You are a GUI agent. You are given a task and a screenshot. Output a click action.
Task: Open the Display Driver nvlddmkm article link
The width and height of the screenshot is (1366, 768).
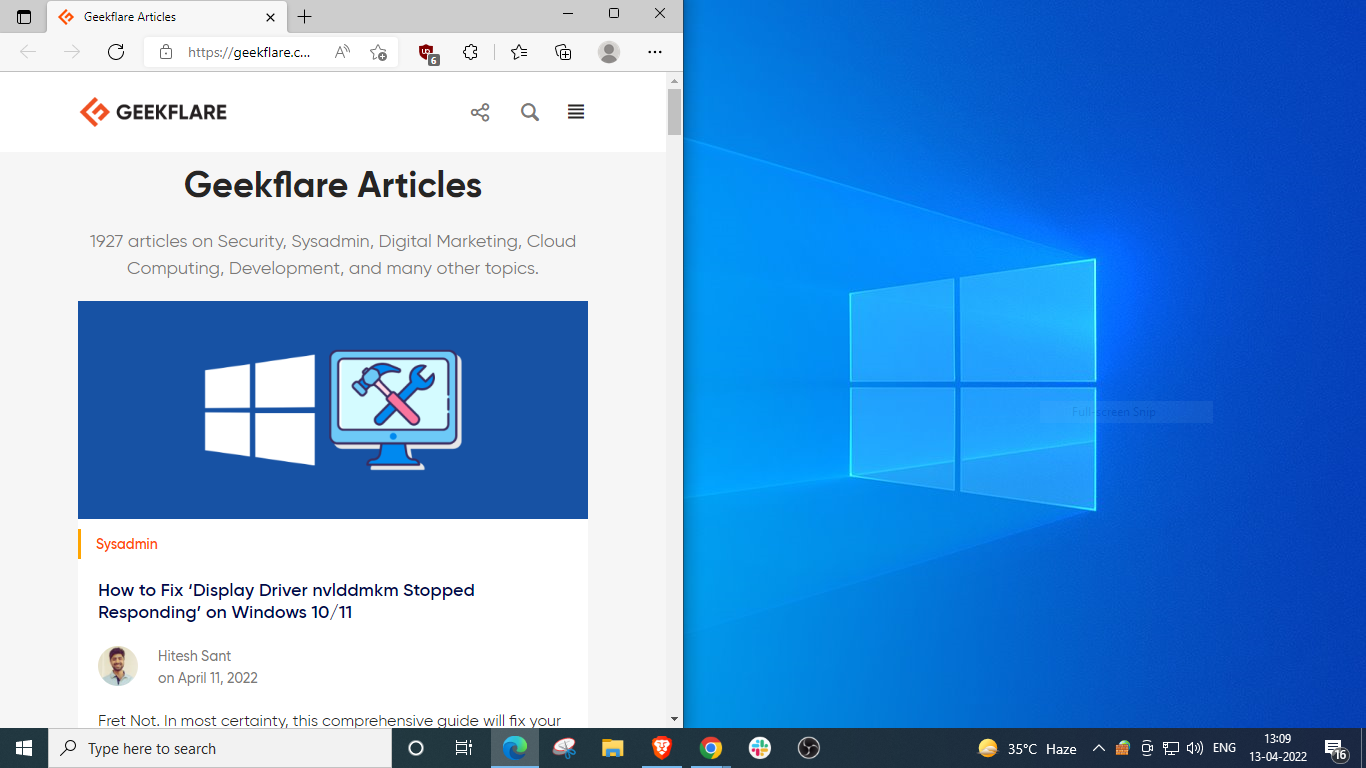point(286,601)
